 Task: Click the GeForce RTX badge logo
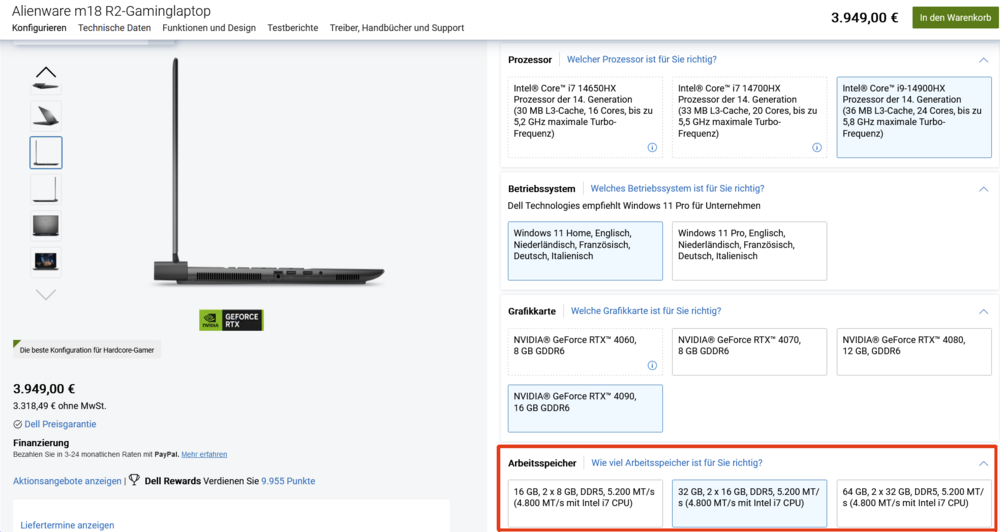pos(231,320)
